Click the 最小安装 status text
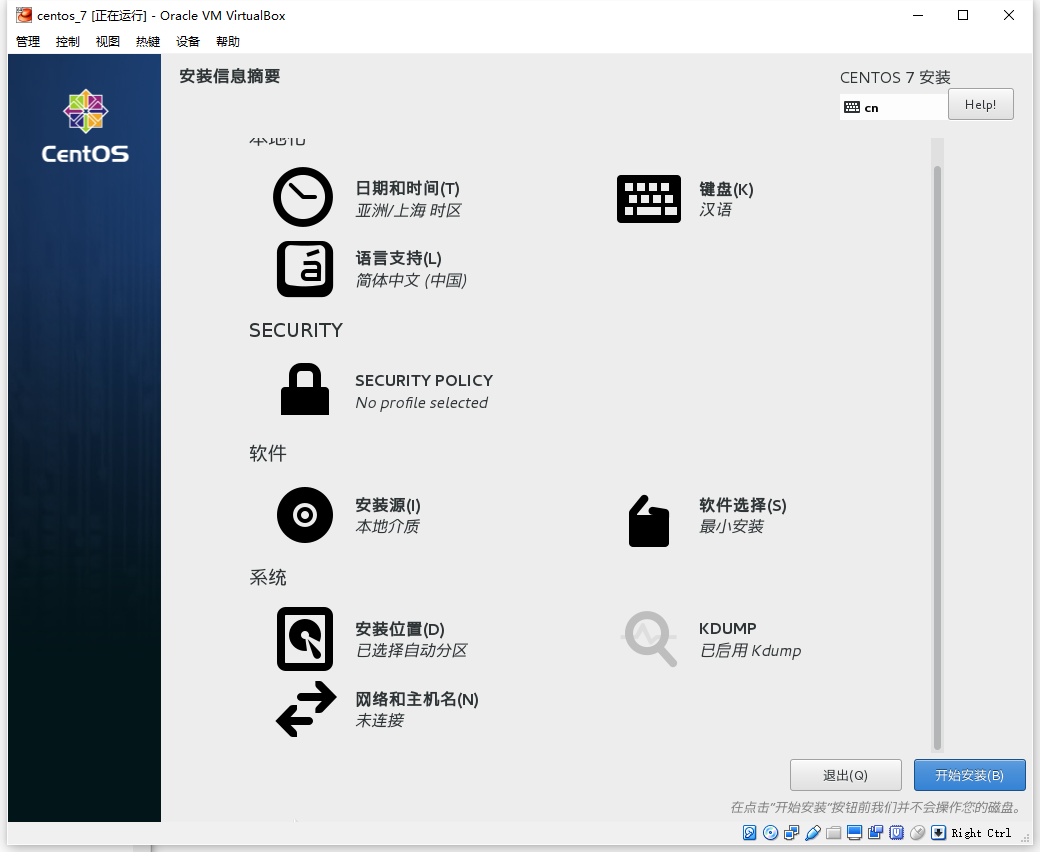The width and height of the screenshot is (1040, 852). tap(731, 526)
